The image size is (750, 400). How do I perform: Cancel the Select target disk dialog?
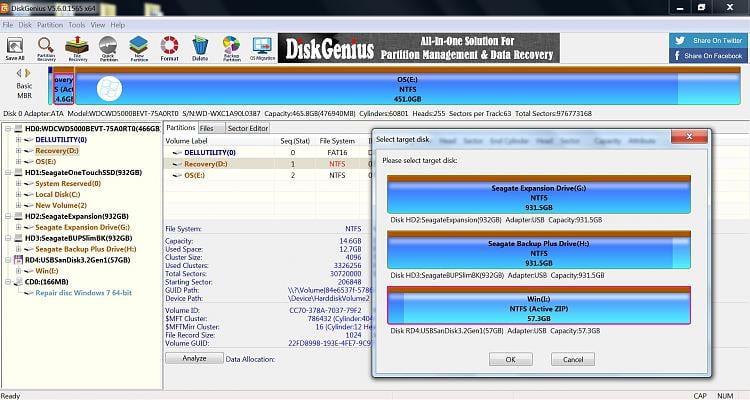pos(573,359)
